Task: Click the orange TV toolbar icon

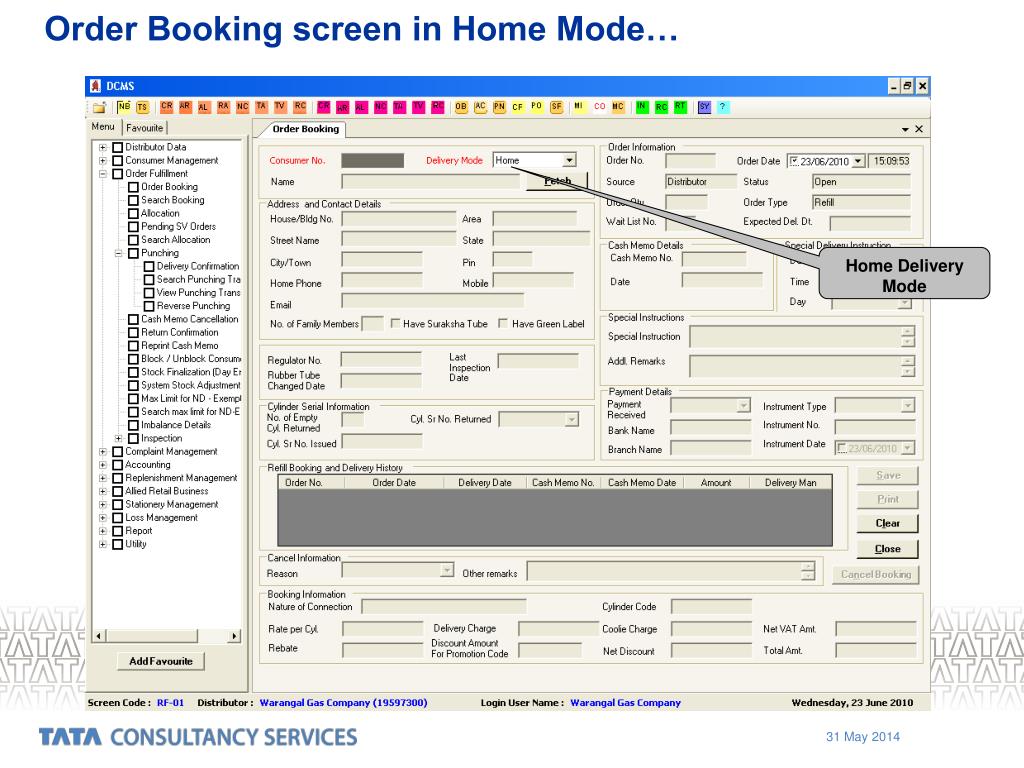Action: click(x=280, y=106)
